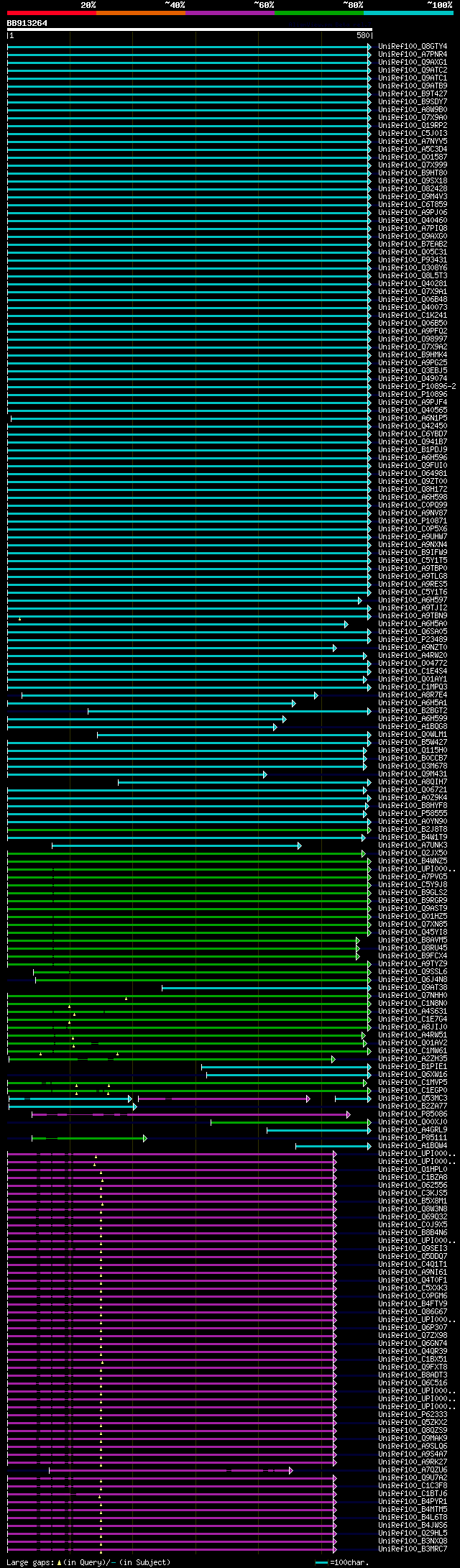Viewport: 460px width, 1568px height.
Task: Select label UniRef100_A4S631
Action: [x=413, y=1012]
